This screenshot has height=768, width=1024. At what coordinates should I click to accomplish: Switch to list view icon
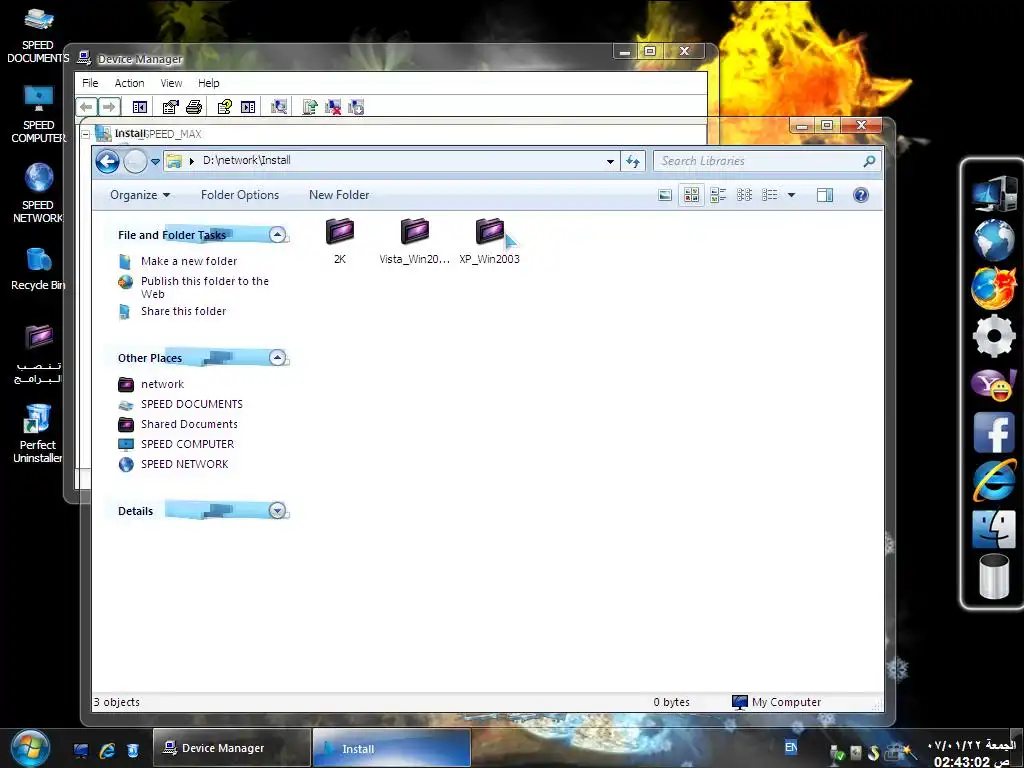[x=770, y=195]
